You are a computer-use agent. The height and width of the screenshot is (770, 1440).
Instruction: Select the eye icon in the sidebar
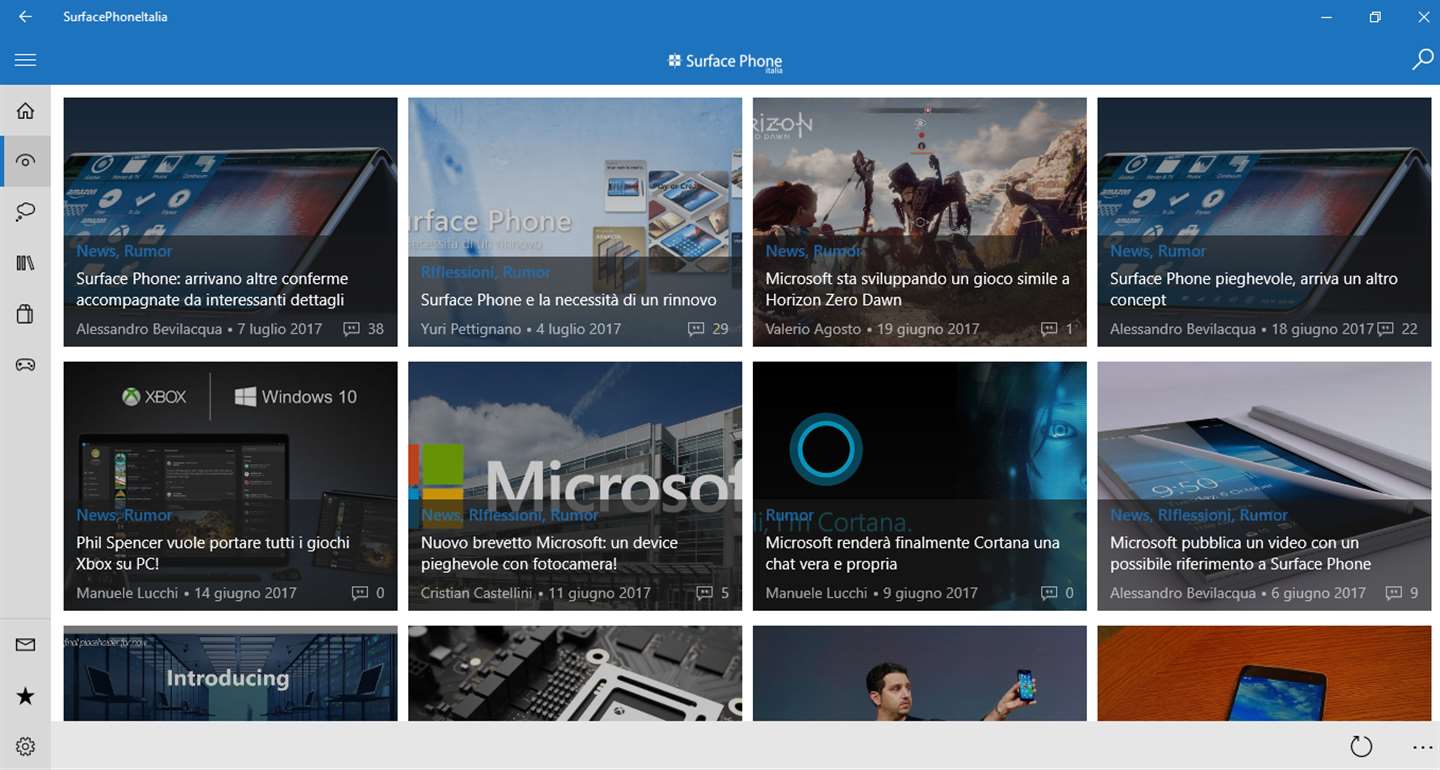coord(25,161)
